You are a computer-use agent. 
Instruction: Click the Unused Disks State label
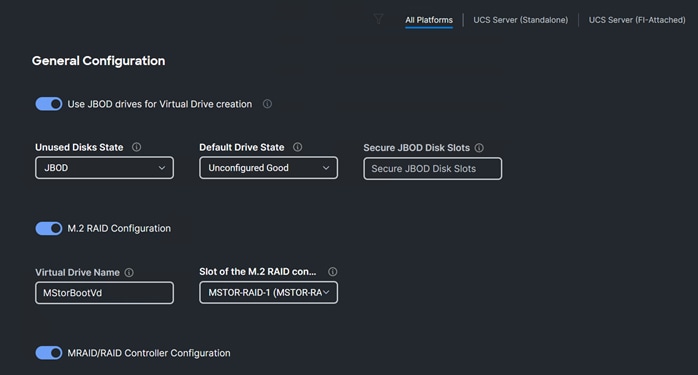[79, 147]
